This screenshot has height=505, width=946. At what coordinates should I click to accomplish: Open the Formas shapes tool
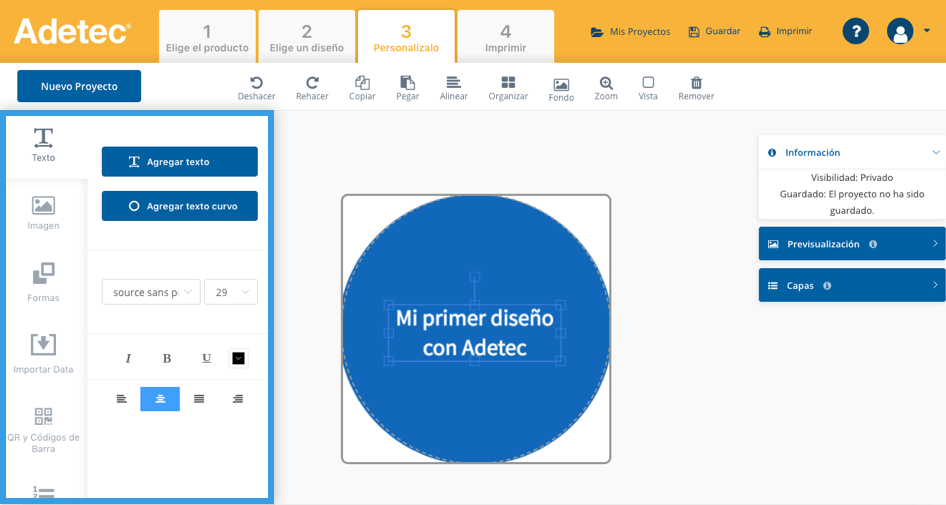click(x=43, y=282)
